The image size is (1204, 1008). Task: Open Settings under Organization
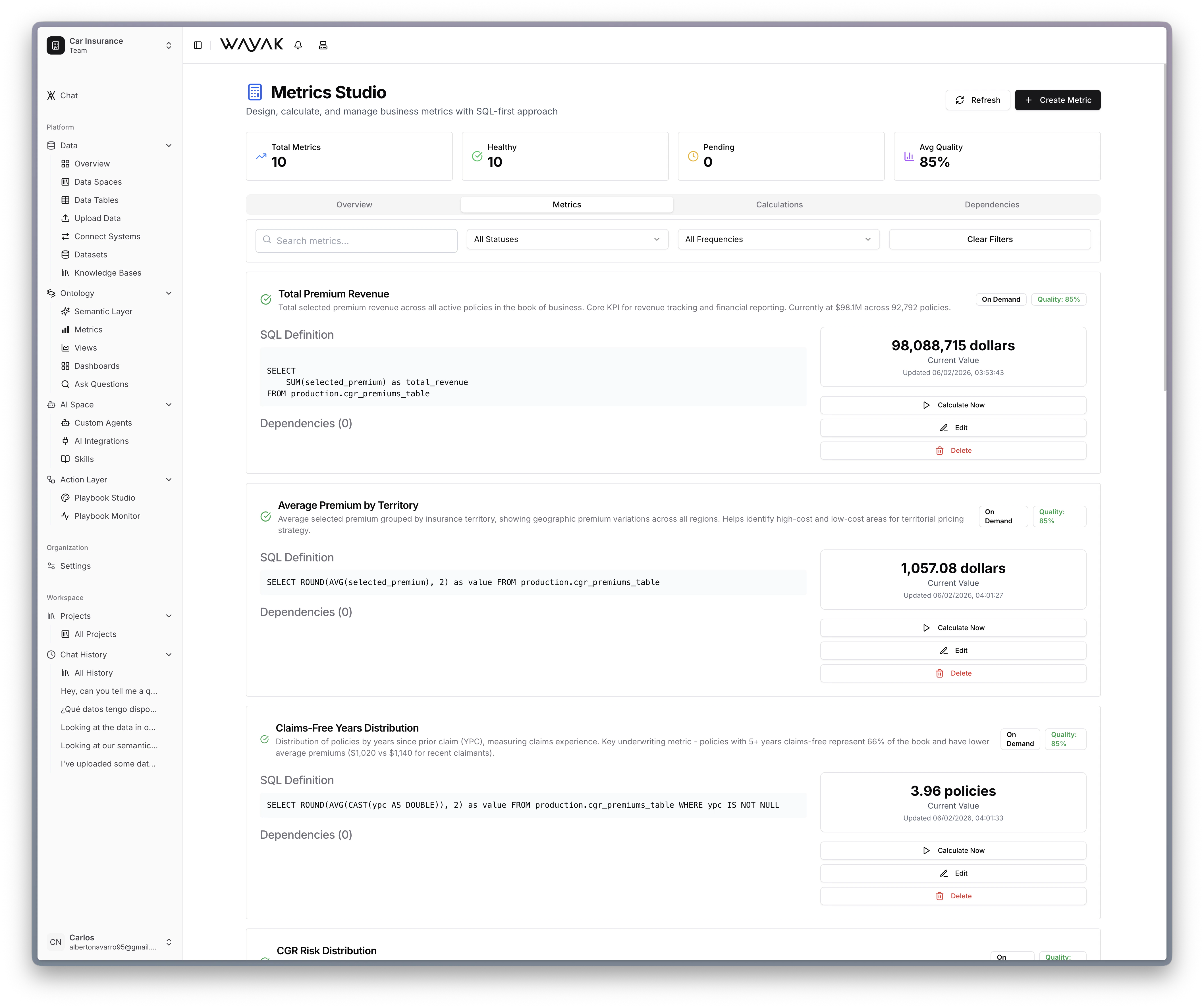coord(75,566)
